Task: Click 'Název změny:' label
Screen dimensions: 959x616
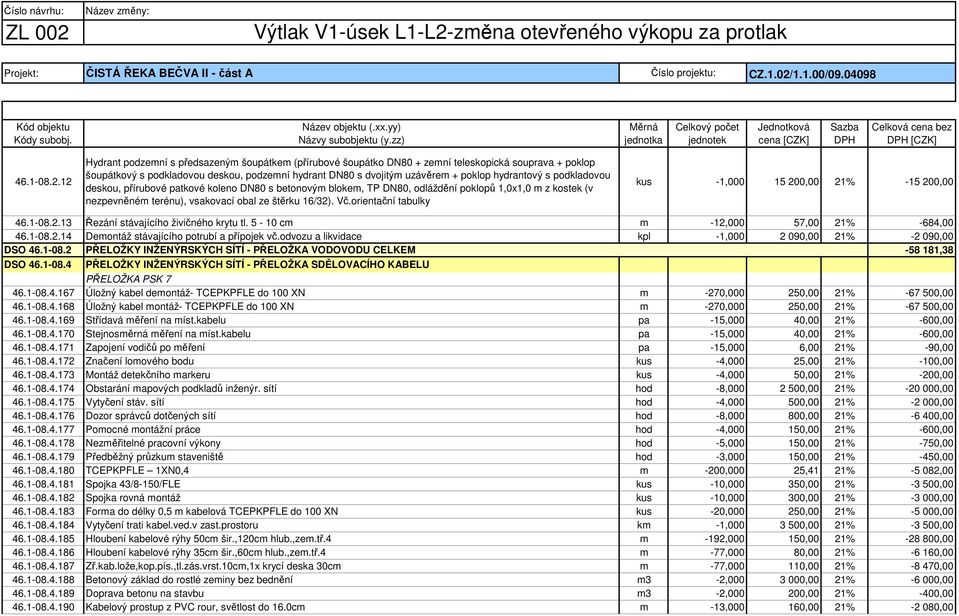Action: point(117,11)
